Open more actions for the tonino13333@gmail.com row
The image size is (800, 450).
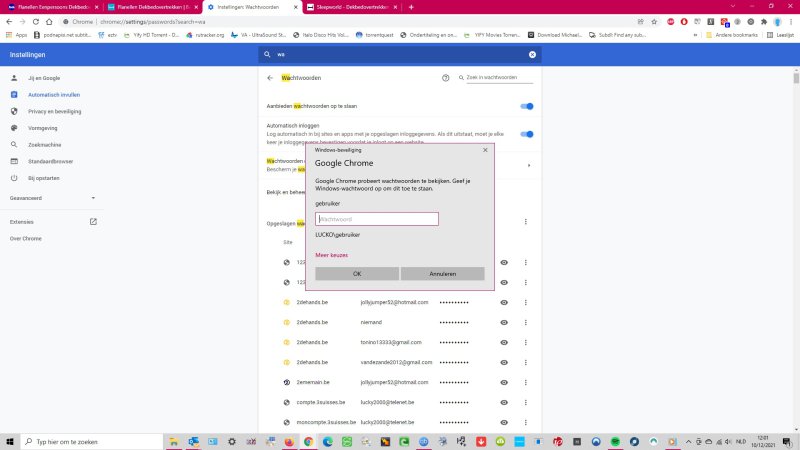(526, 342)
